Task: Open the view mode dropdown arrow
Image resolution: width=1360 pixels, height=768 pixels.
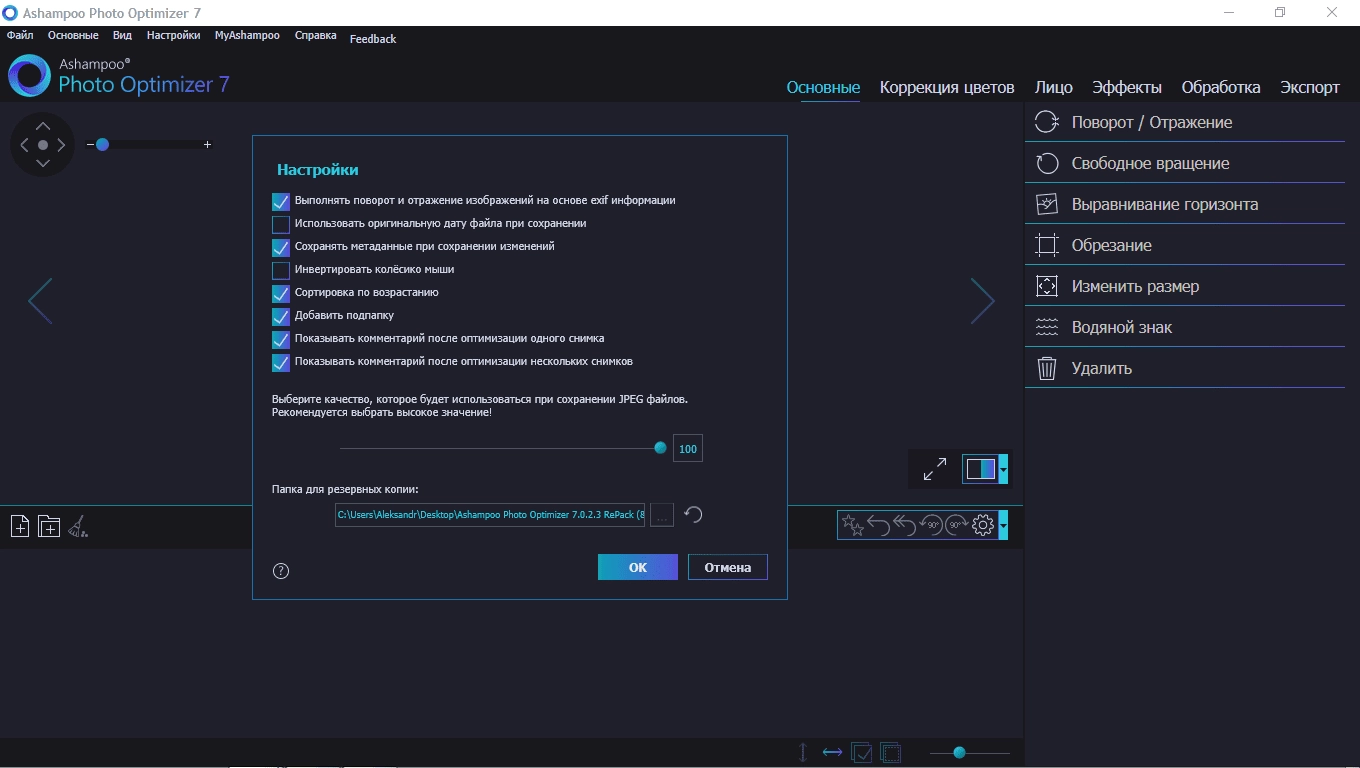Action: click(1003, 469)
